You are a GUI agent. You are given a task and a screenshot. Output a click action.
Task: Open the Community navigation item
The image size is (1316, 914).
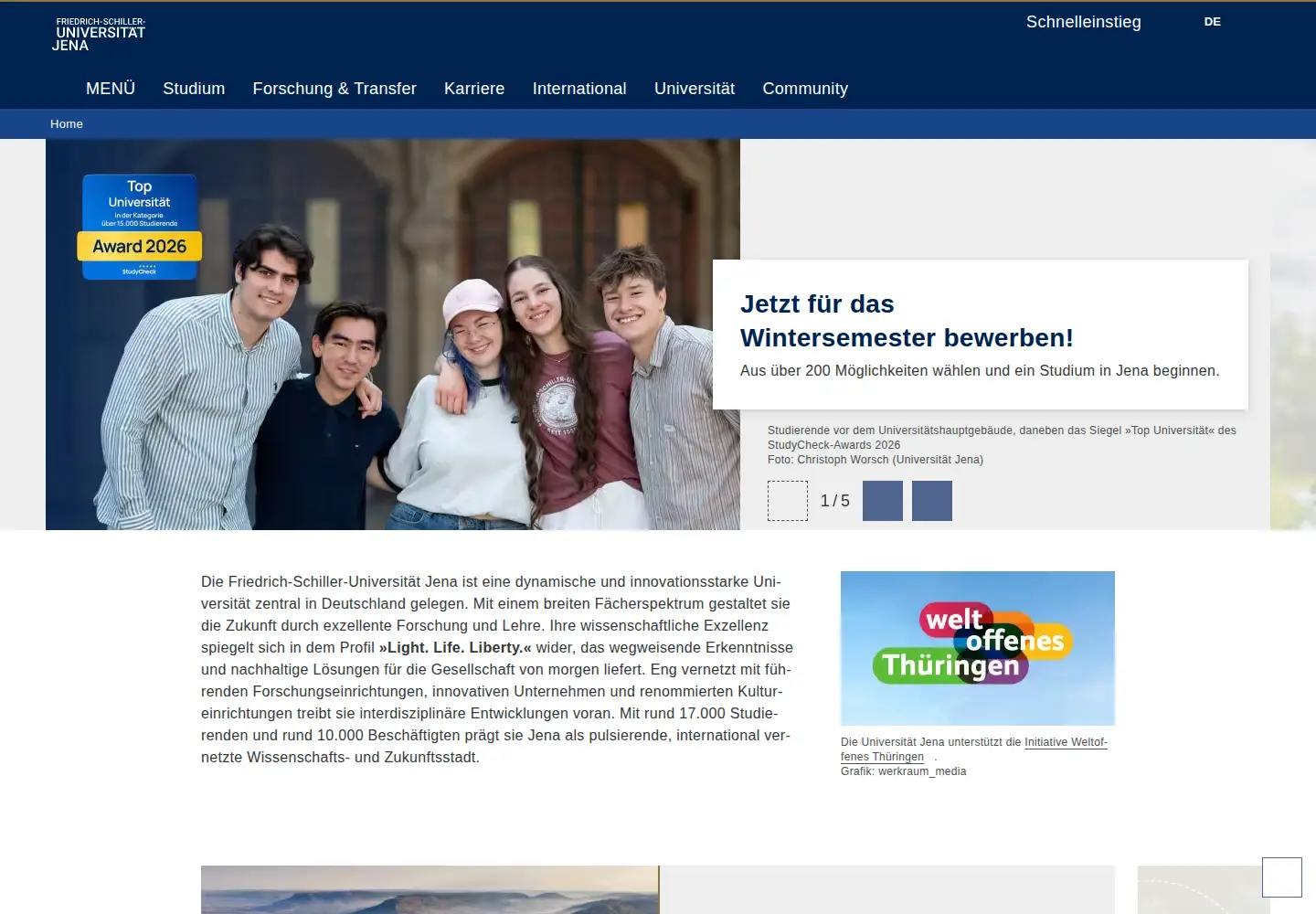click(805, 89)
